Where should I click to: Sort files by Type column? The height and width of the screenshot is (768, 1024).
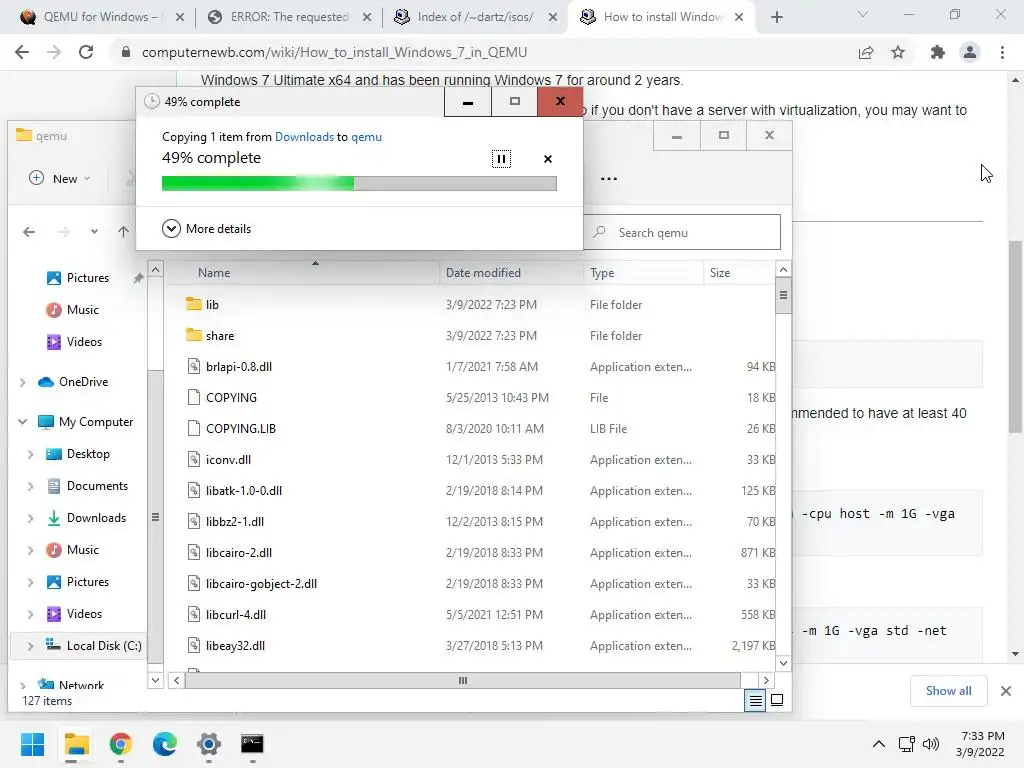coord(643,273)
